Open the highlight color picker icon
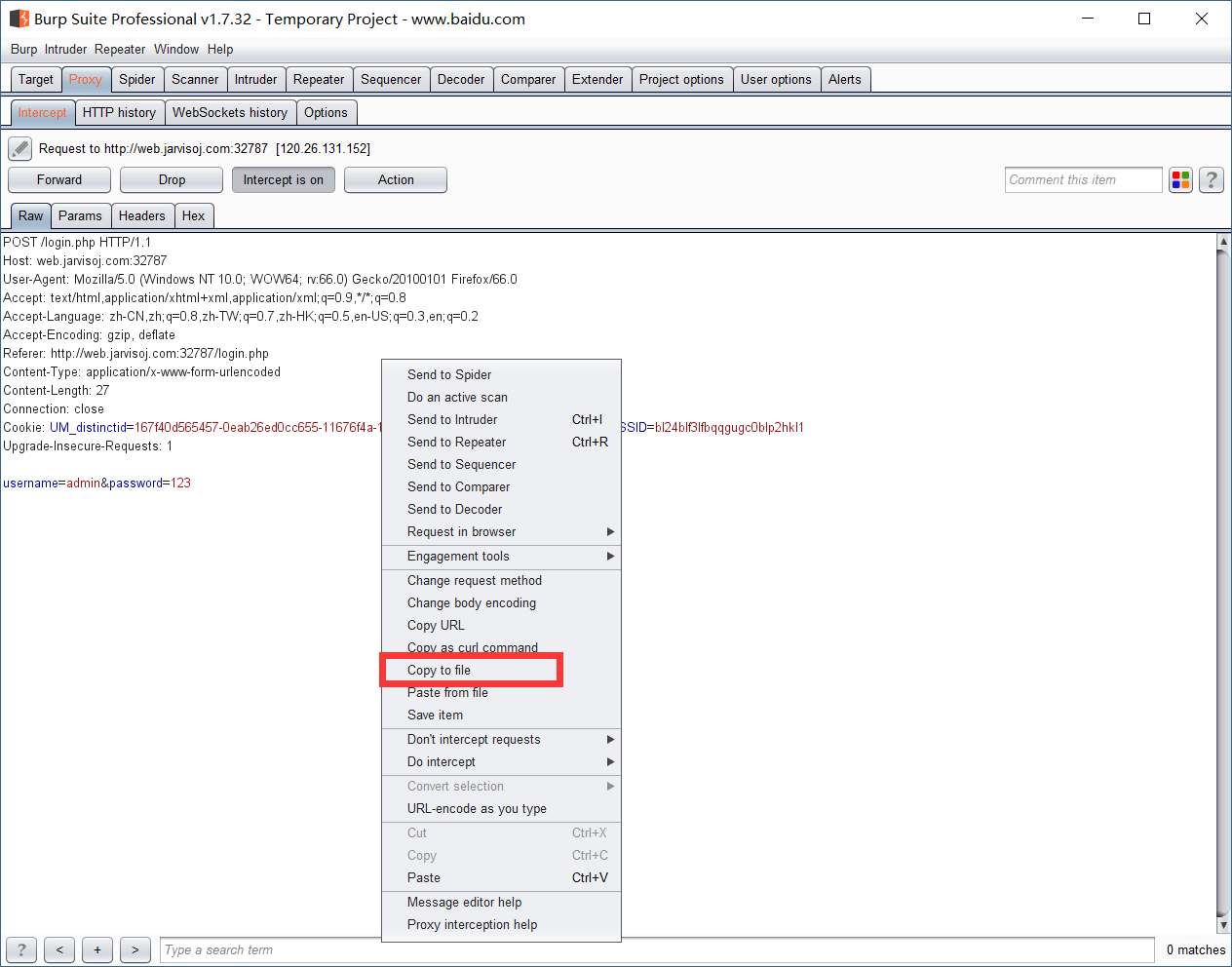The height and width of the screenshot is (967, 1232). (1180, 179)
